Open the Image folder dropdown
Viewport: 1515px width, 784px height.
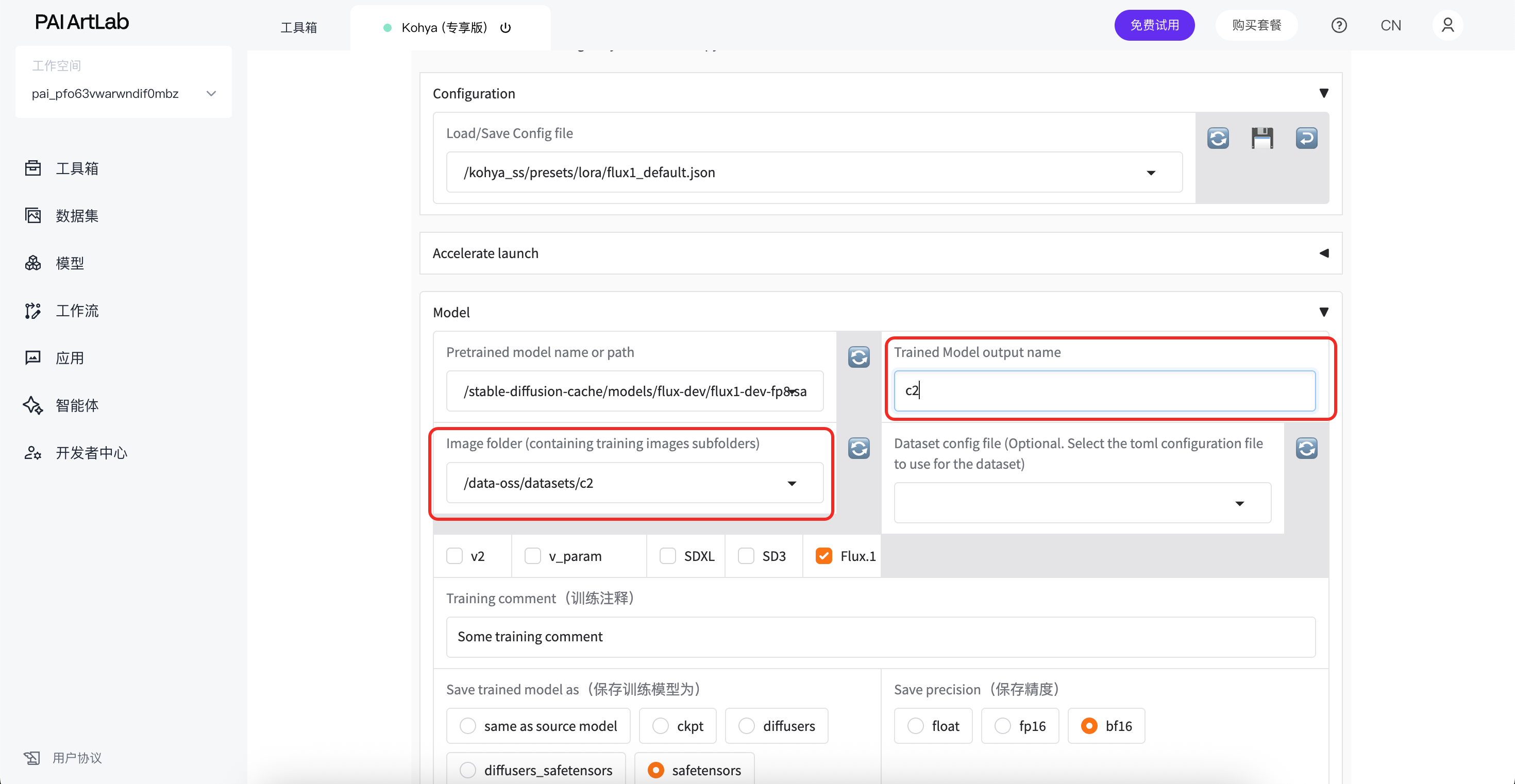click(x=792, y=483)
